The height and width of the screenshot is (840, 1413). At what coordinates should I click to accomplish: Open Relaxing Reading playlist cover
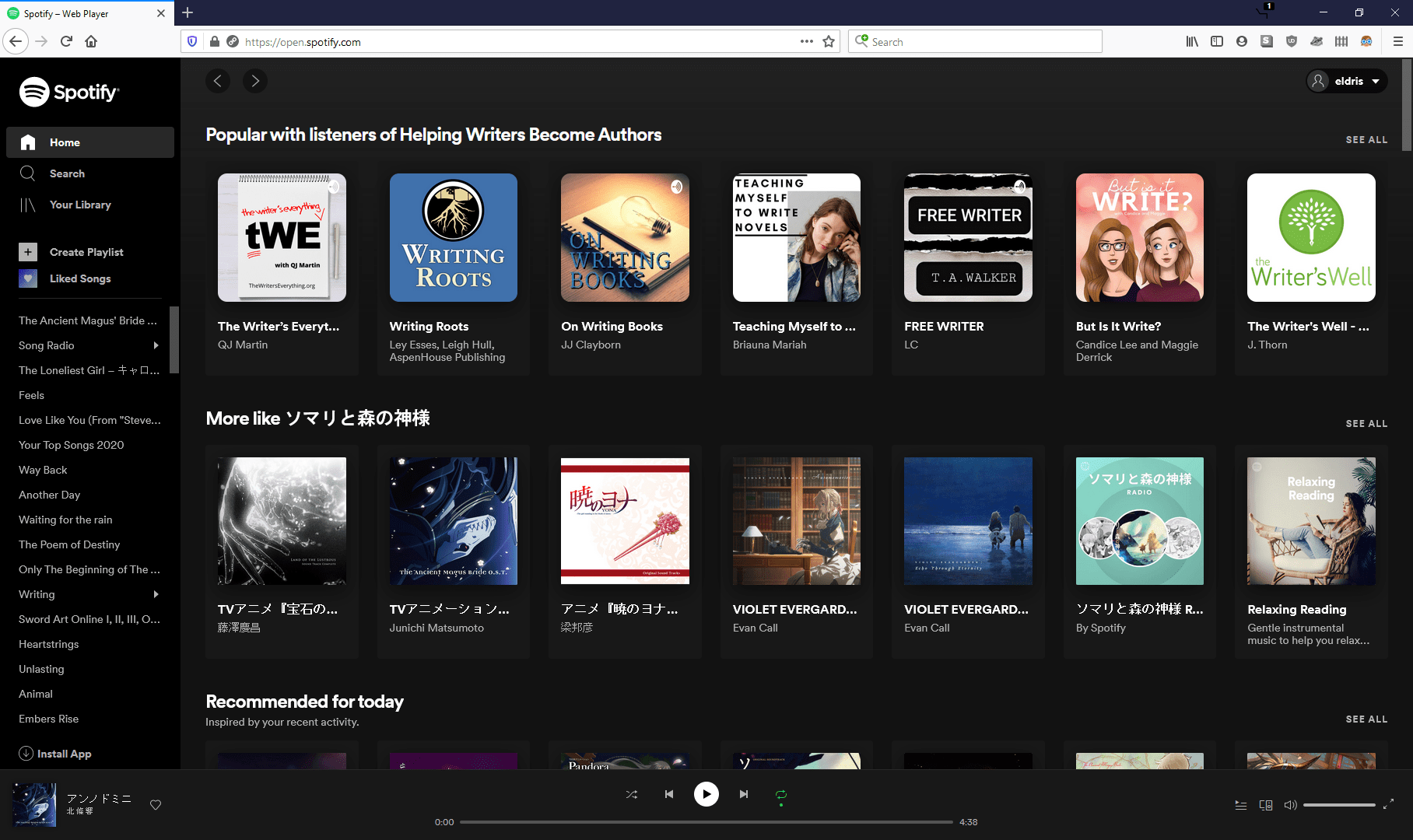click(1311, 521)
